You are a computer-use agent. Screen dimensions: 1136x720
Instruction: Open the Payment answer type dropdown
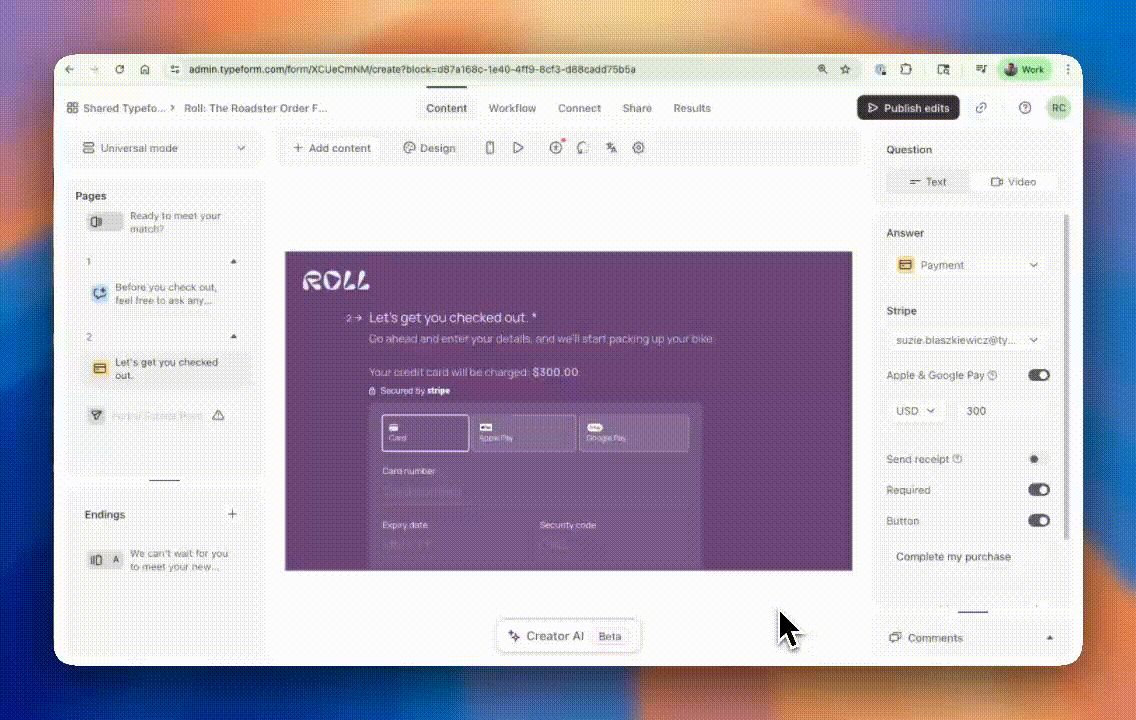tap(968, 265)
